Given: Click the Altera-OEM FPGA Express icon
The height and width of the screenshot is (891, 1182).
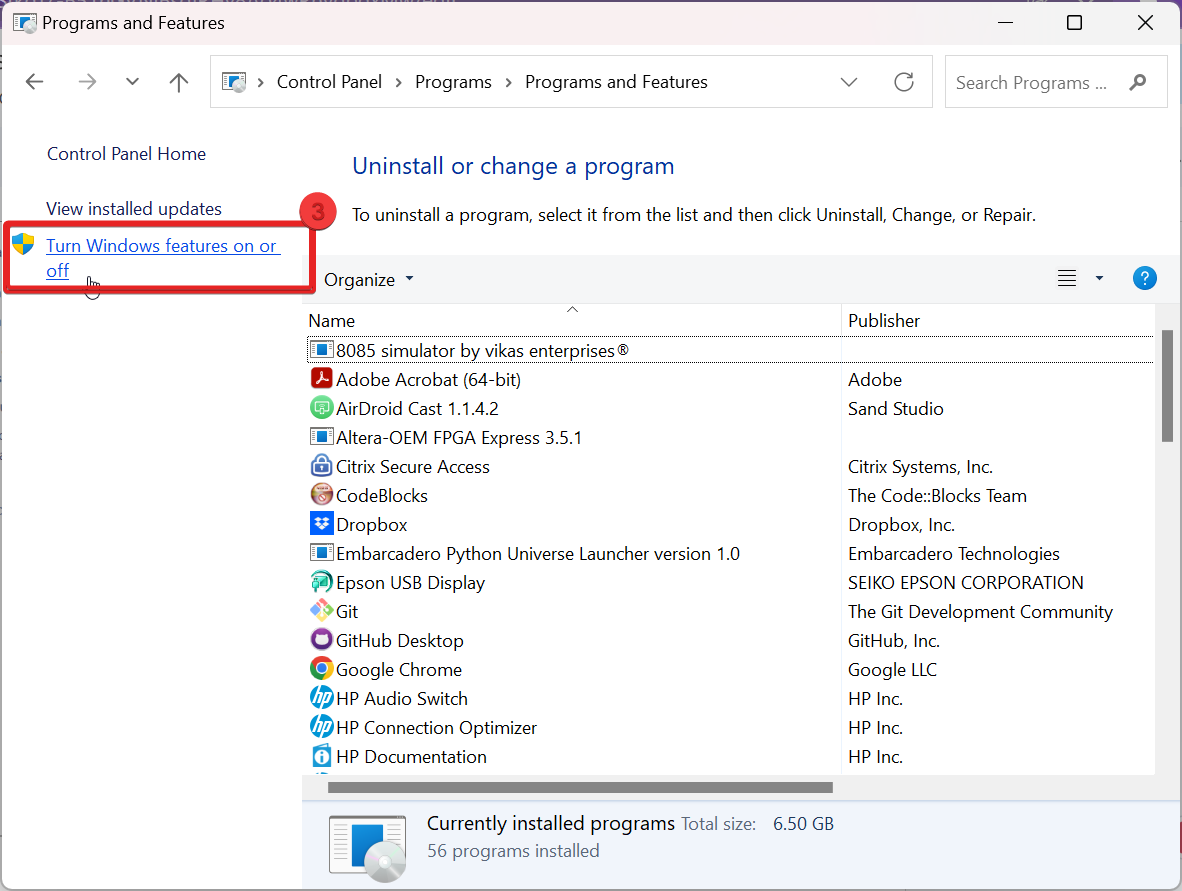Looking at the screenshot, I should point(322,436).
